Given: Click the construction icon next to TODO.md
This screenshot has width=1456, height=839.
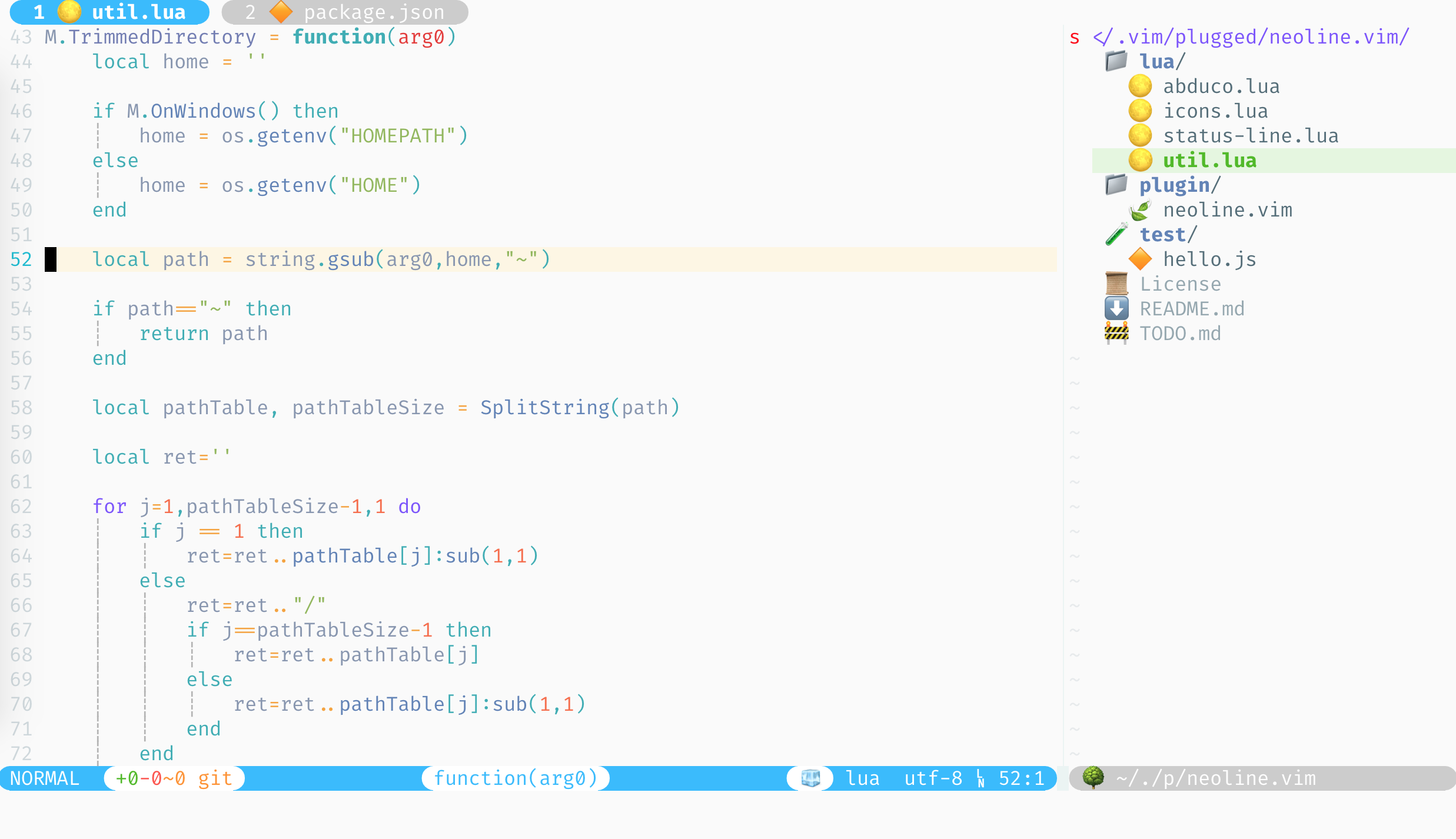Looking at the screenshot, I should pos(1116,333).
